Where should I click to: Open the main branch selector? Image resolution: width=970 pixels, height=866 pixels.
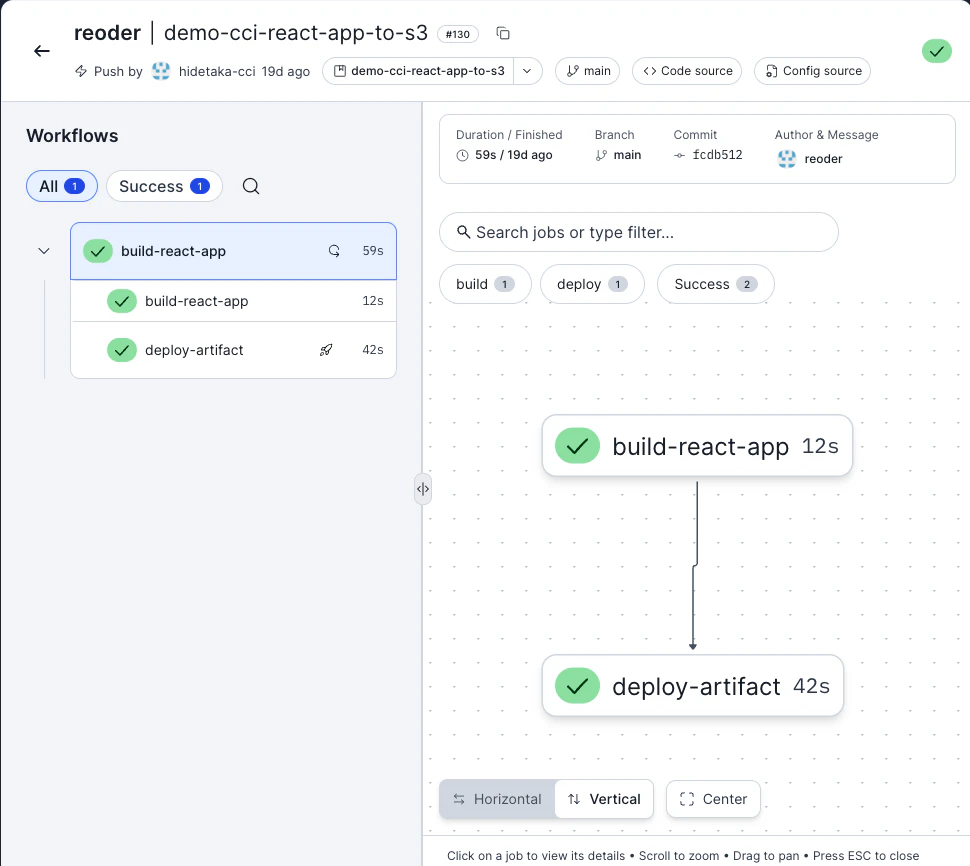click(587, 71)
